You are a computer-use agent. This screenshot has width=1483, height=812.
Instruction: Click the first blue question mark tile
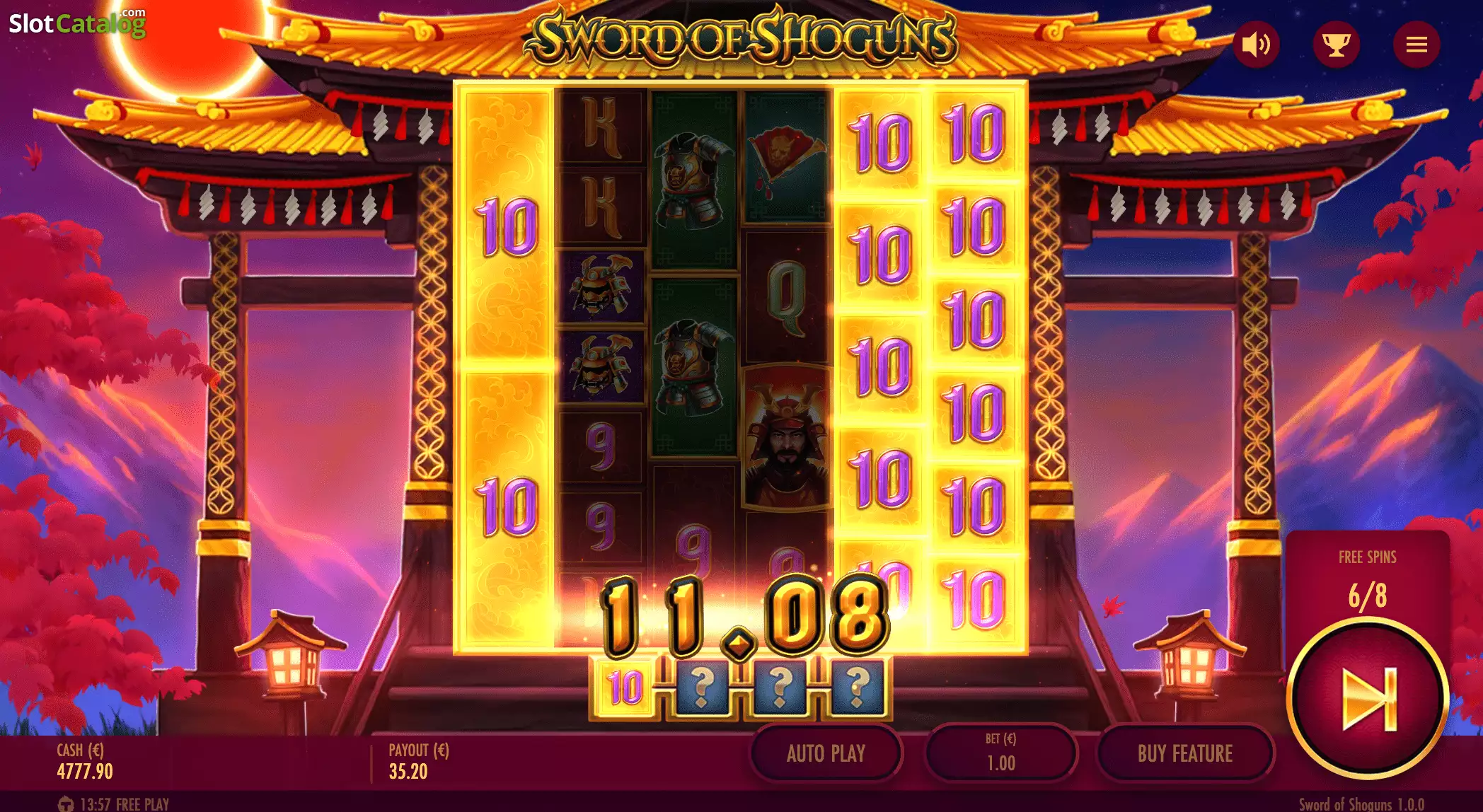[702, 688]
